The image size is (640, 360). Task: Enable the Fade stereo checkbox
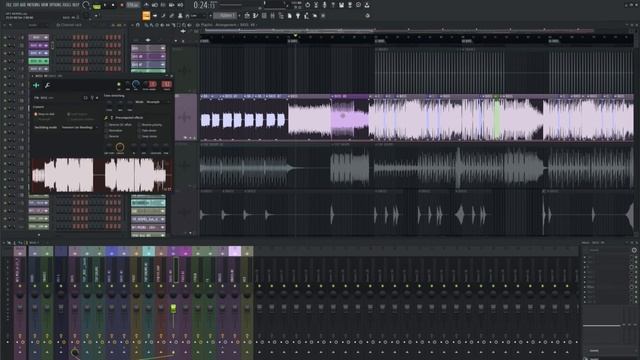148,131
